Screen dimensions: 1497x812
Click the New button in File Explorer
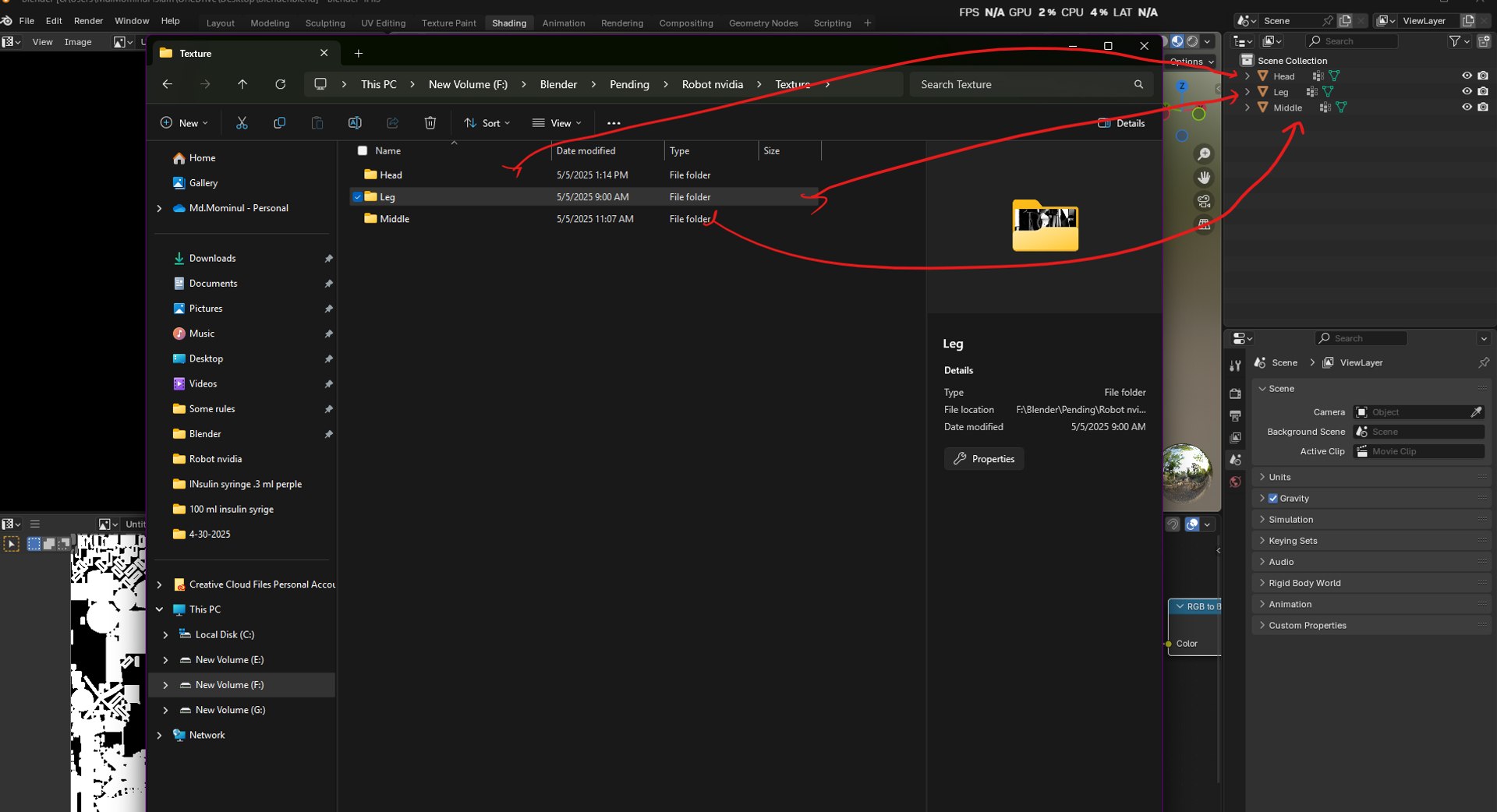coord(184,123)
